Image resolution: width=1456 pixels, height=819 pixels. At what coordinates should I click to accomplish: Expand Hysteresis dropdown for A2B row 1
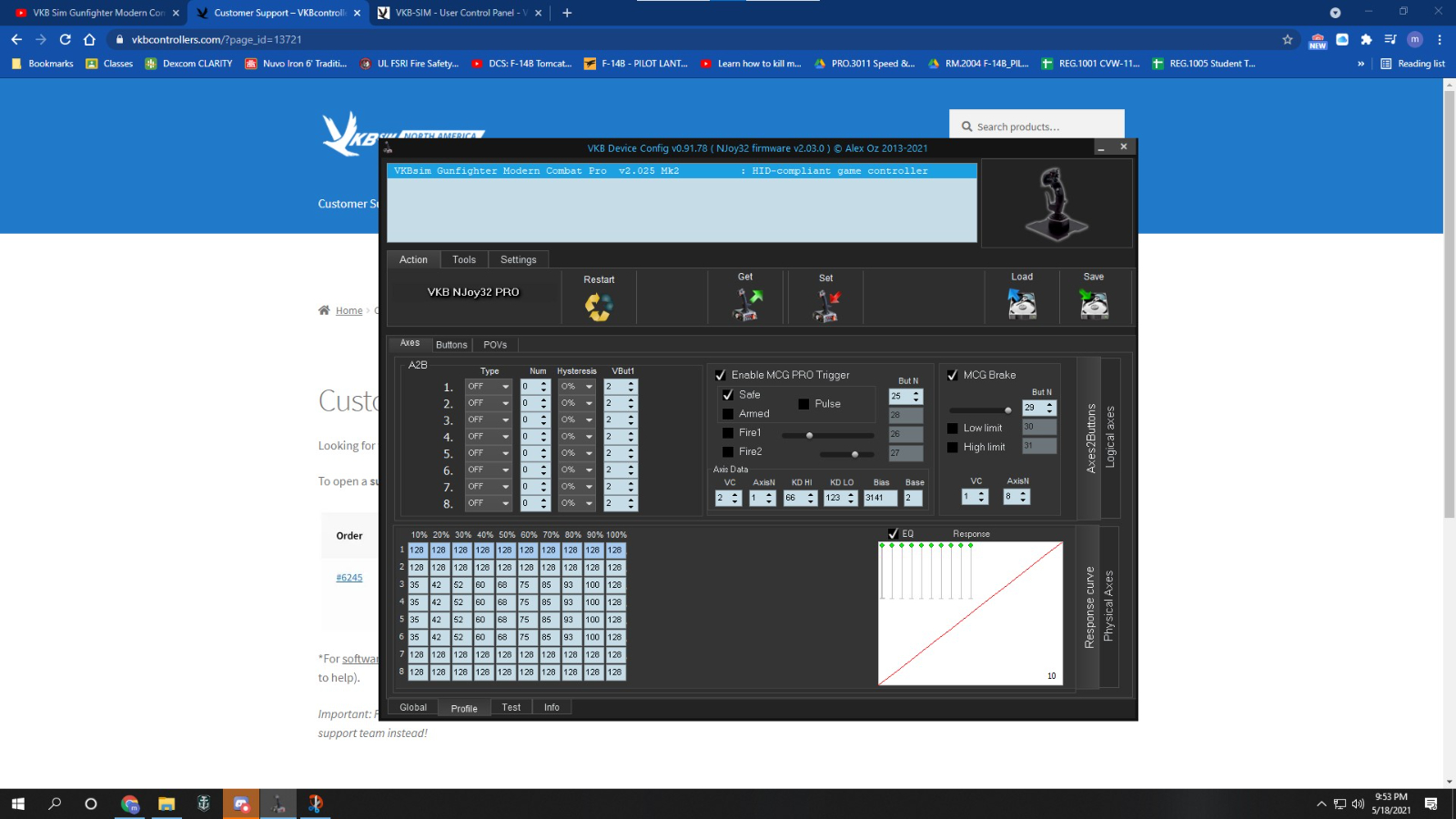pos(589,387)
